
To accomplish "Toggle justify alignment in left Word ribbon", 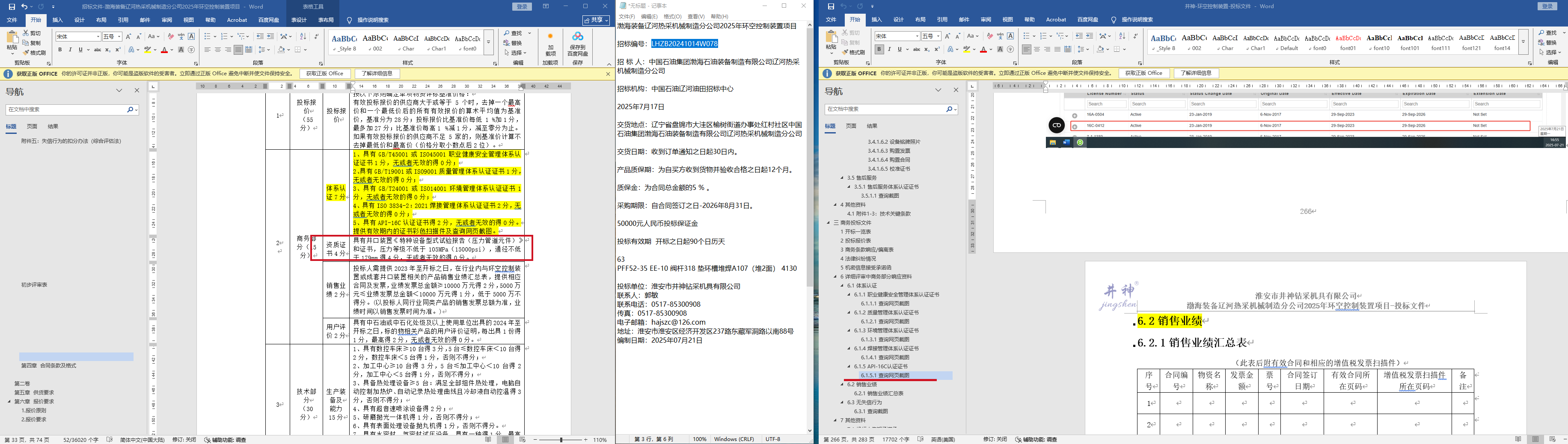I will (238, 50).
